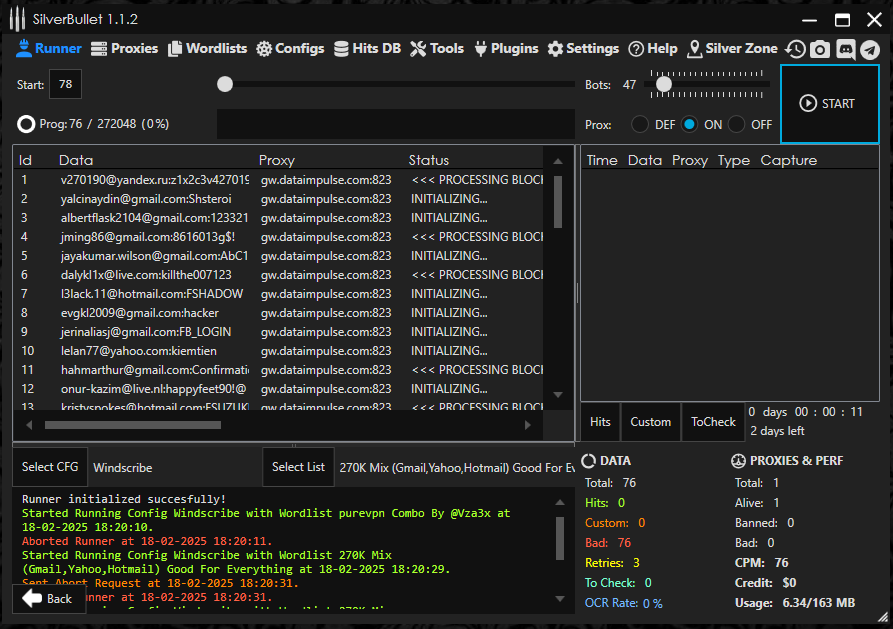Screen dimensions: 893x629
Task: Click the Back button
Action: tap(48, 598)
